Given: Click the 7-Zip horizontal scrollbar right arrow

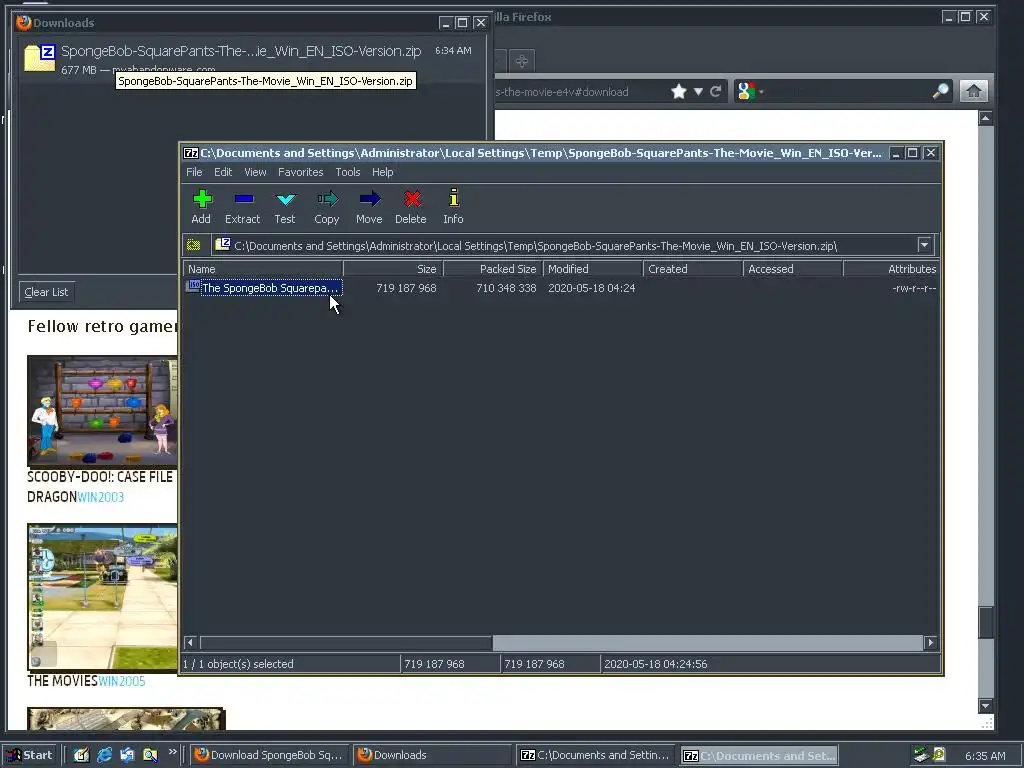Looking at the screenshot, I should [x=931, y=643].
